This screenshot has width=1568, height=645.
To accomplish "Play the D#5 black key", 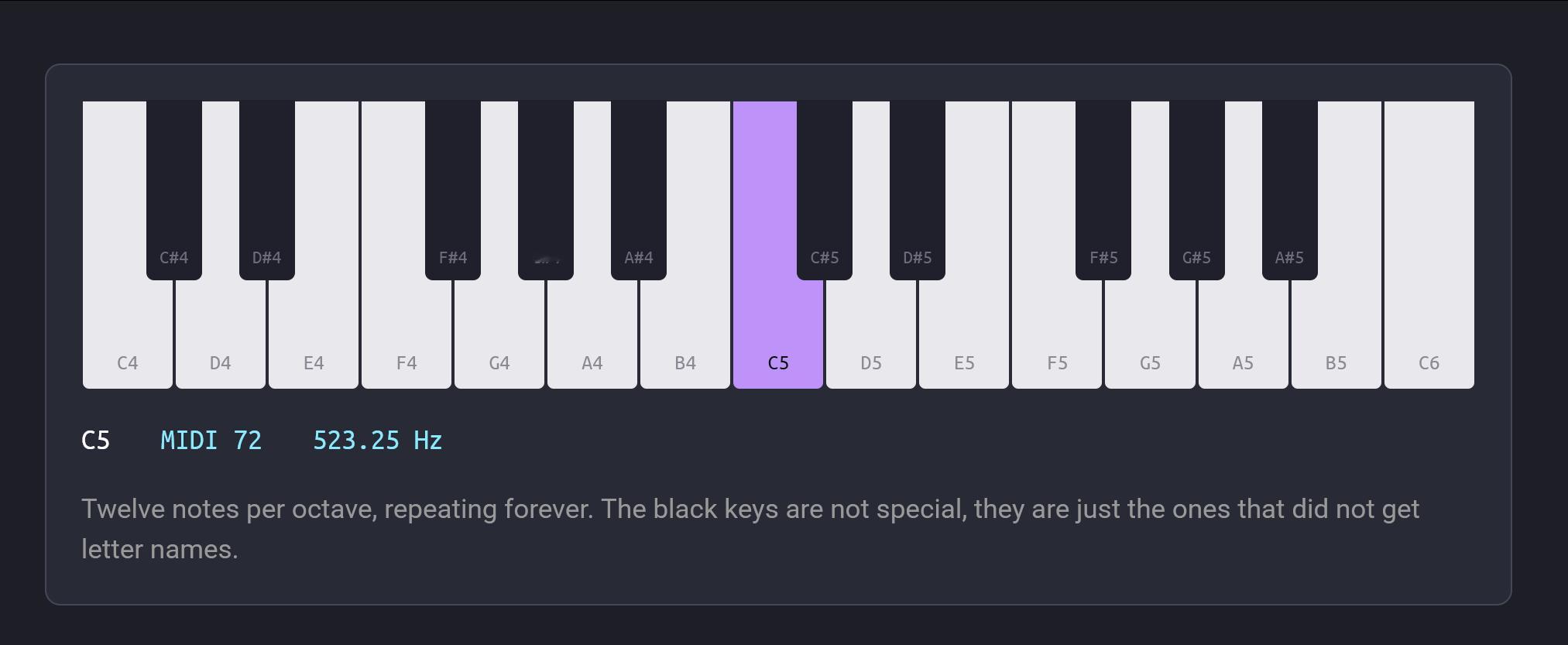I will (918, 190).
